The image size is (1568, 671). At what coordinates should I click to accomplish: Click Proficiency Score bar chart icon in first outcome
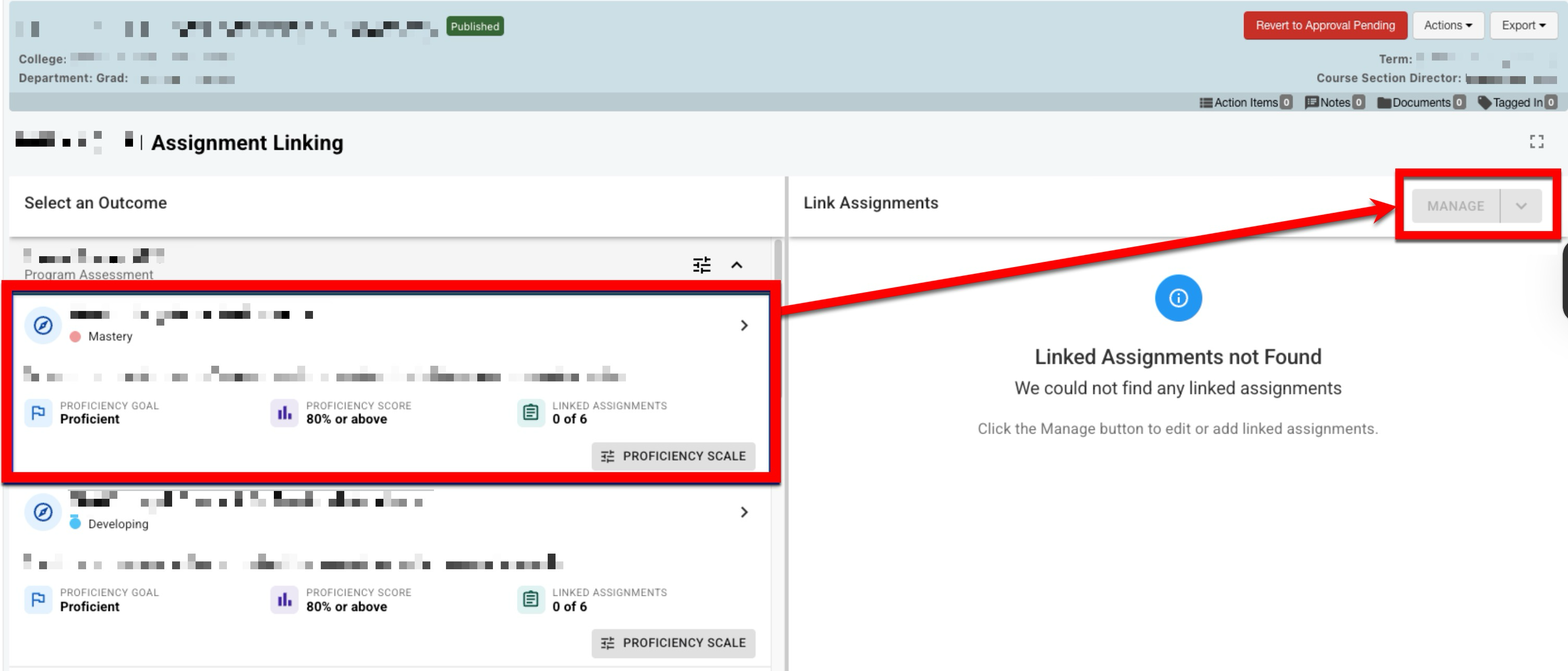point(284,413)
